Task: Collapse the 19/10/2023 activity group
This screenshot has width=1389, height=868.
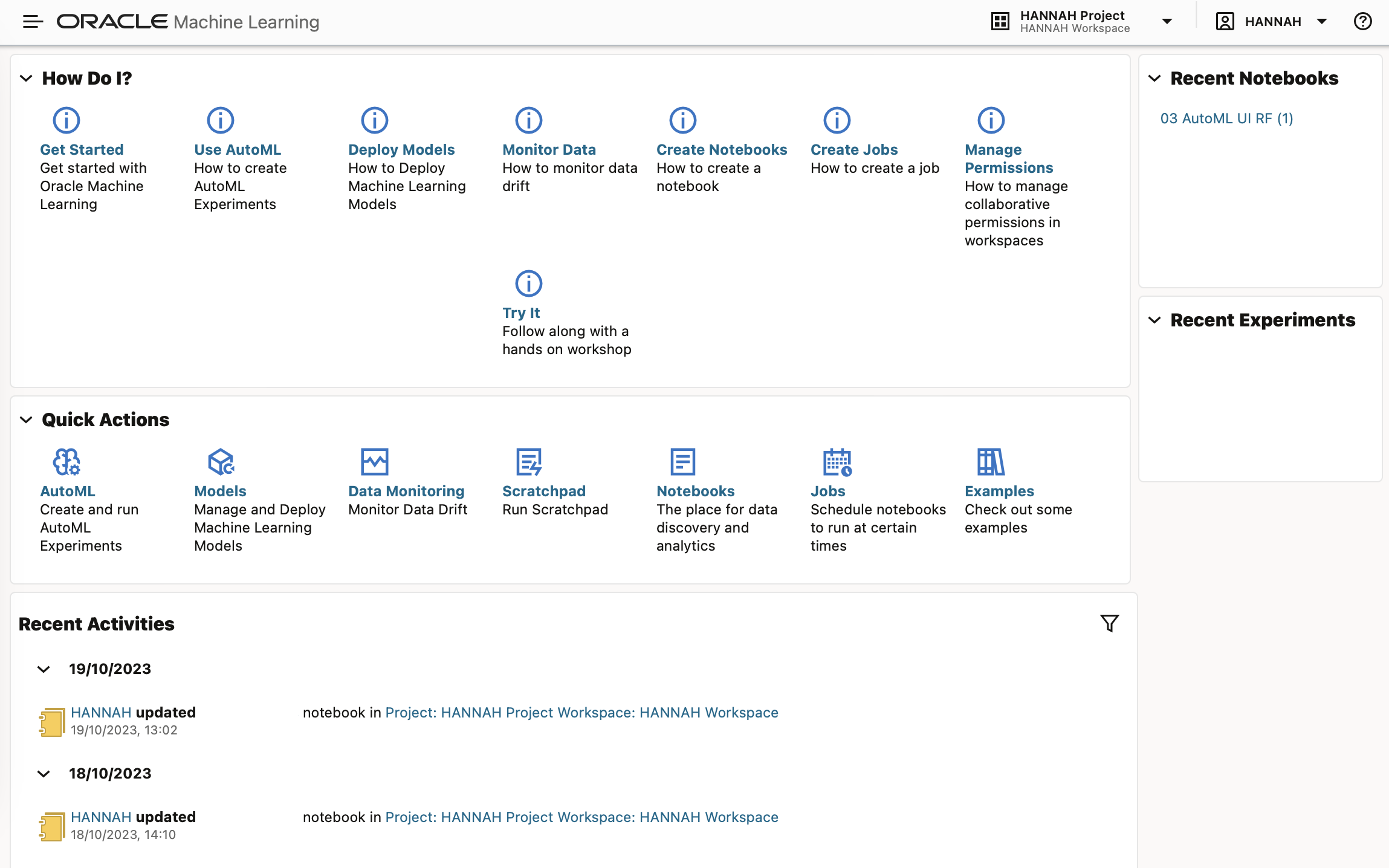Action: pos(44,669)
